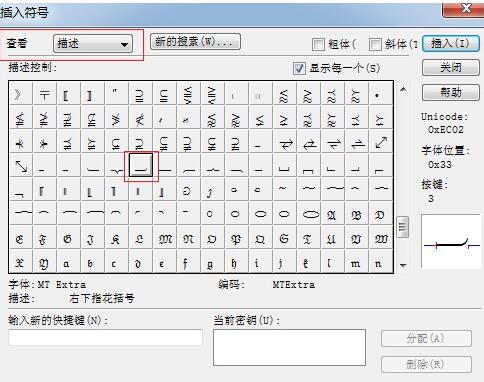Open help with the 帮助 button
This screenshot has width=484, height=382.
coord(451,92)
